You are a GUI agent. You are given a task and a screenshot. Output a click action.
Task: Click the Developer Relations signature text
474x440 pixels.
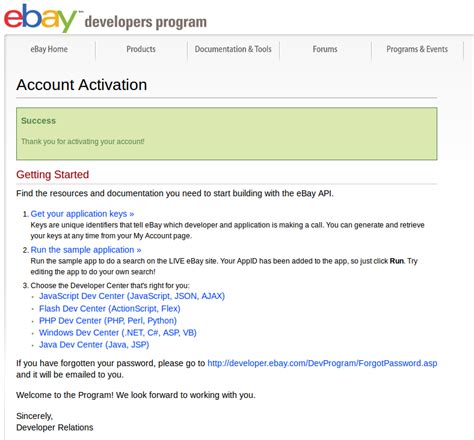55,428
